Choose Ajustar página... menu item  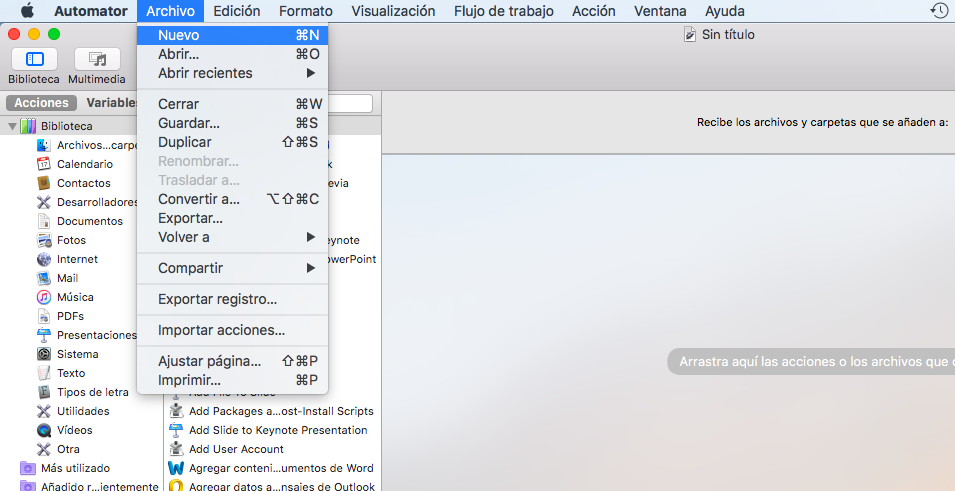coord(233,361)
